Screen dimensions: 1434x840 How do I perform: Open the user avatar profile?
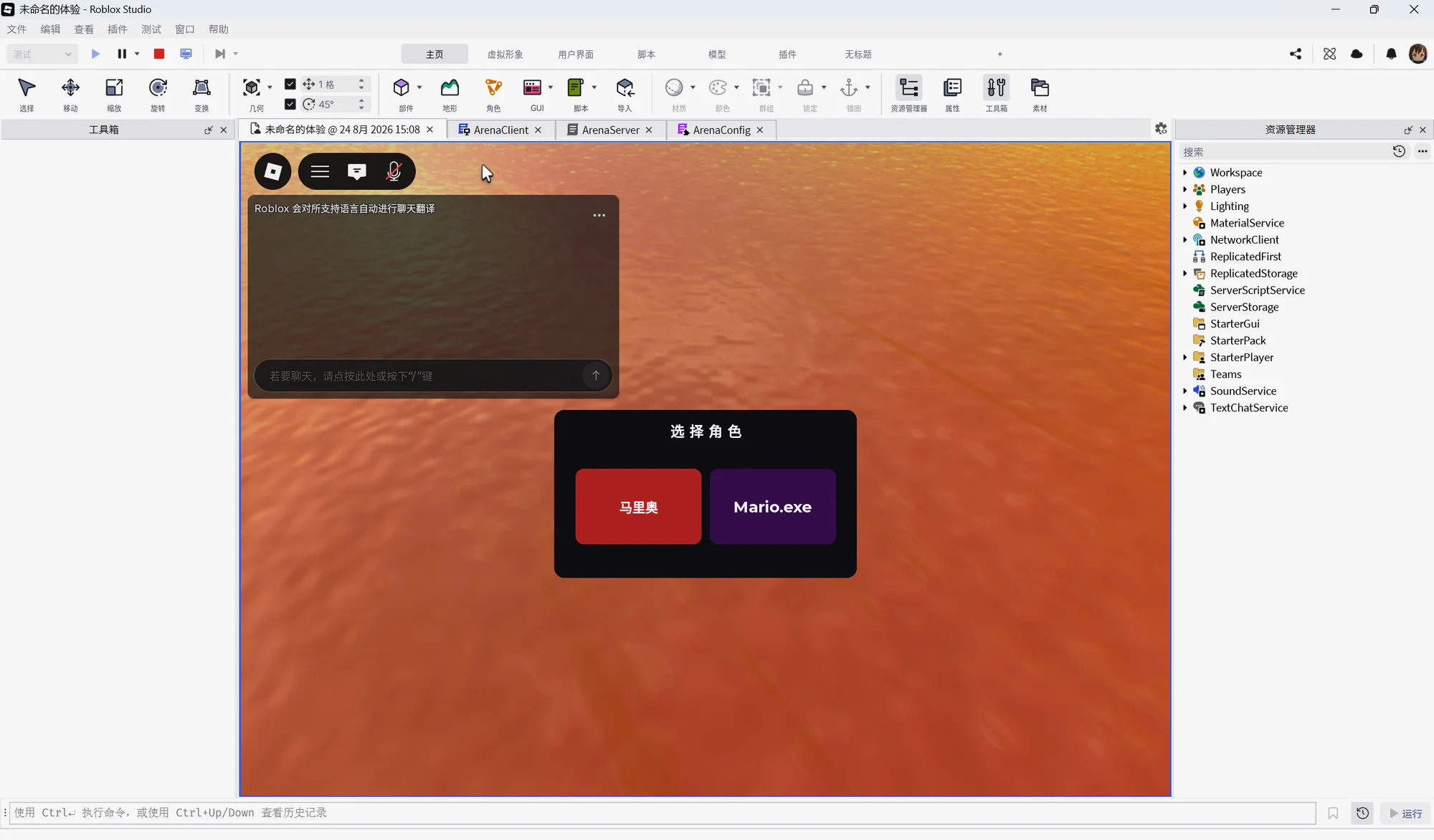click(x=1418, y=54)
